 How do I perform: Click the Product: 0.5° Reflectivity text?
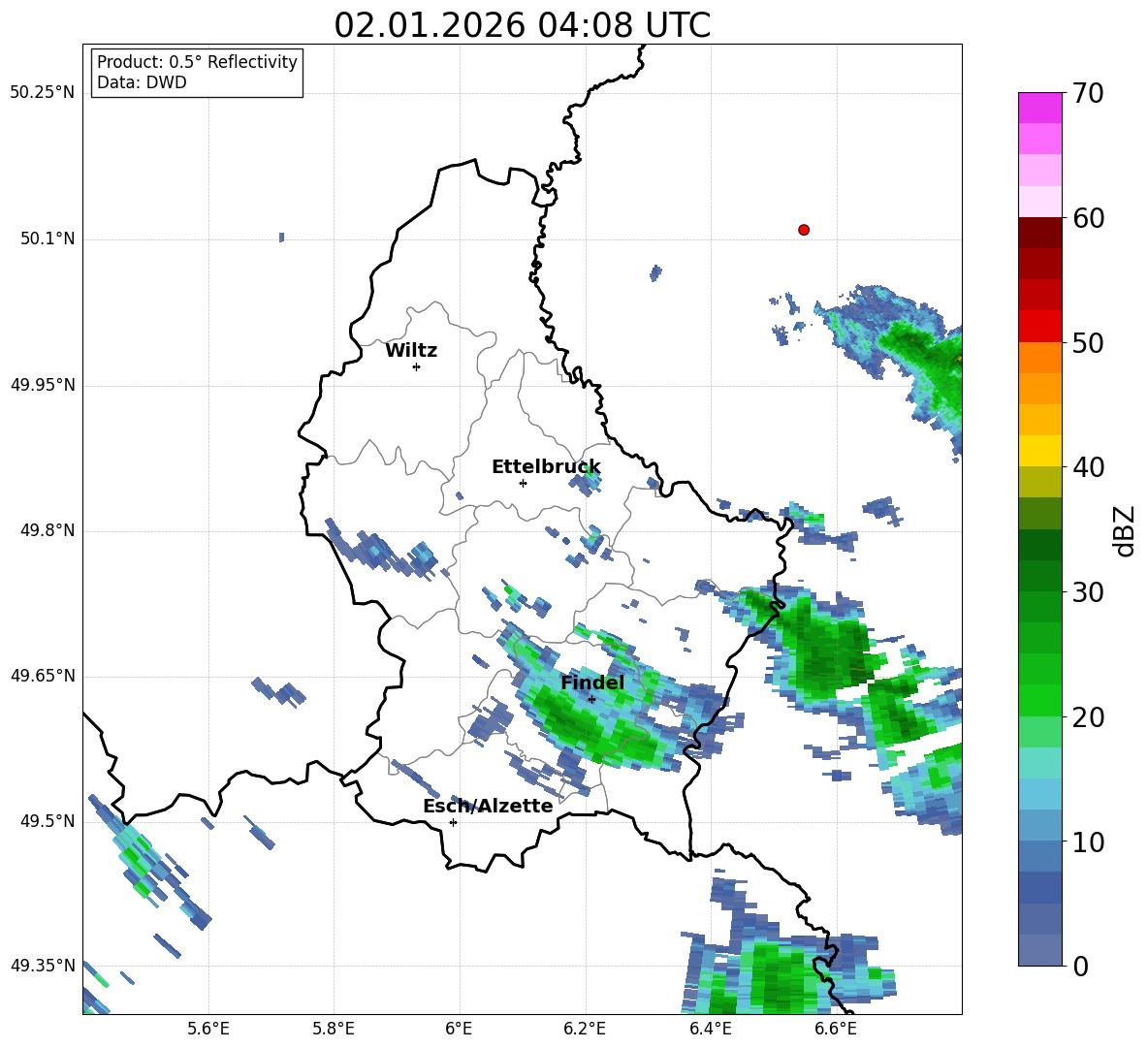(197, 62)
